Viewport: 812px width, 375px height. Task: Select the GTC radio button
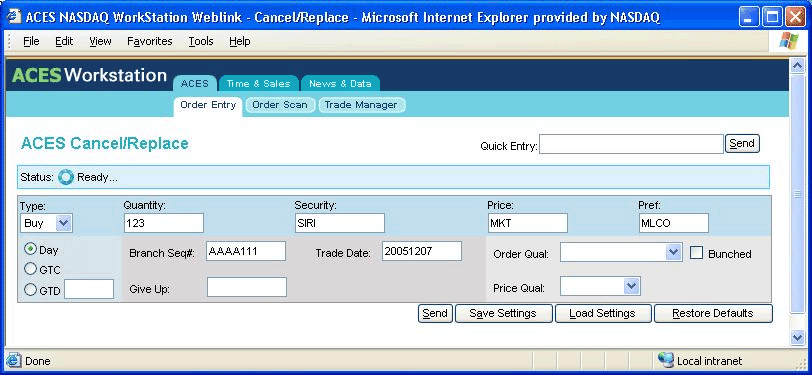[x=31, y=269]
